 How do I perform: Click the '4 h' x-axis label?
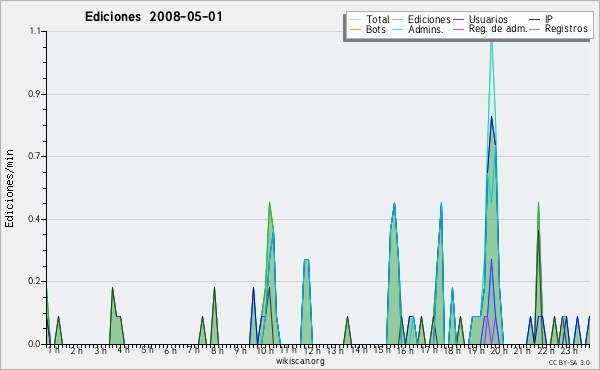pos(124,350)
